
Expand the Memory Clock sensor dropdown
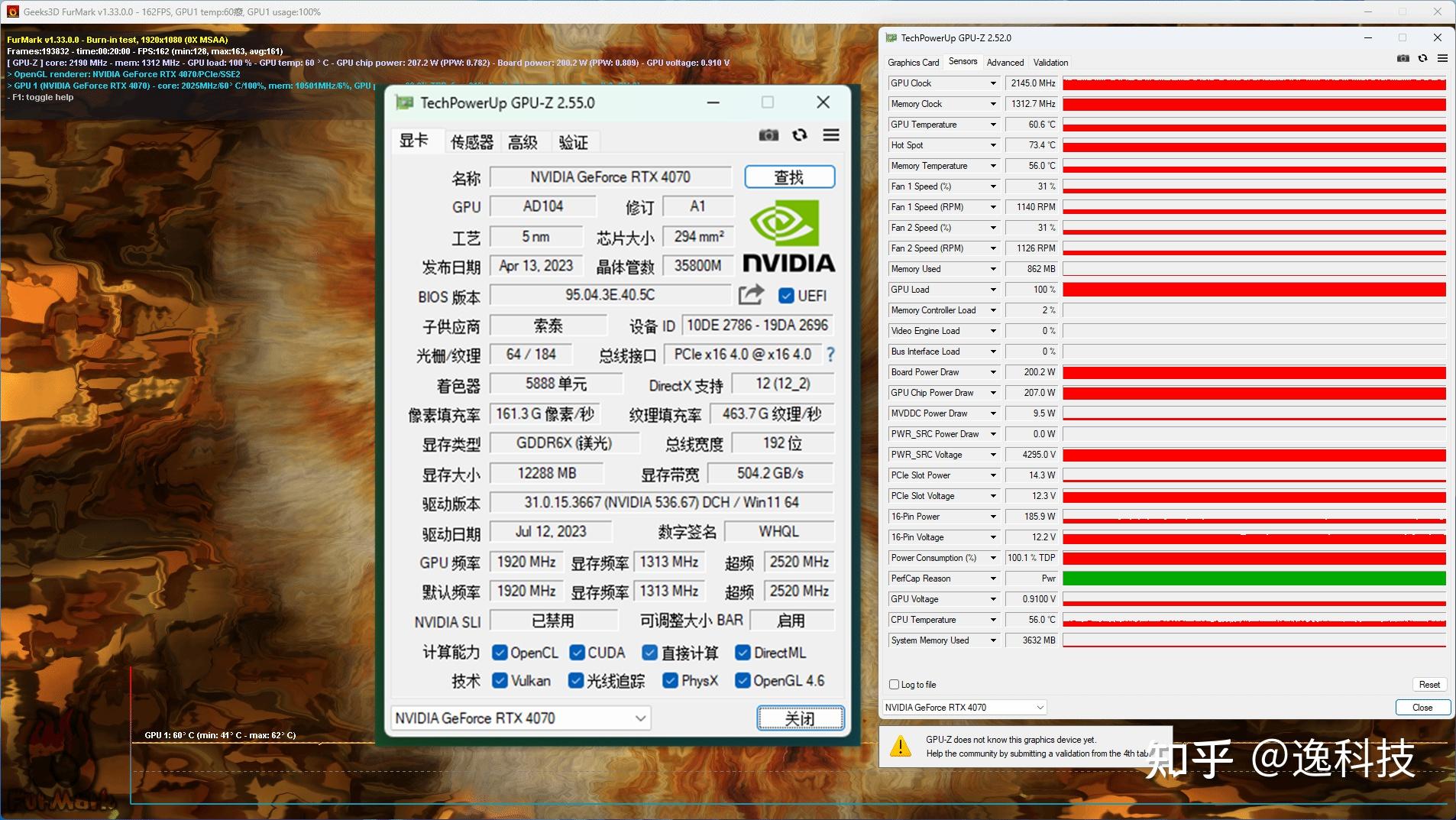coord(993,104)
